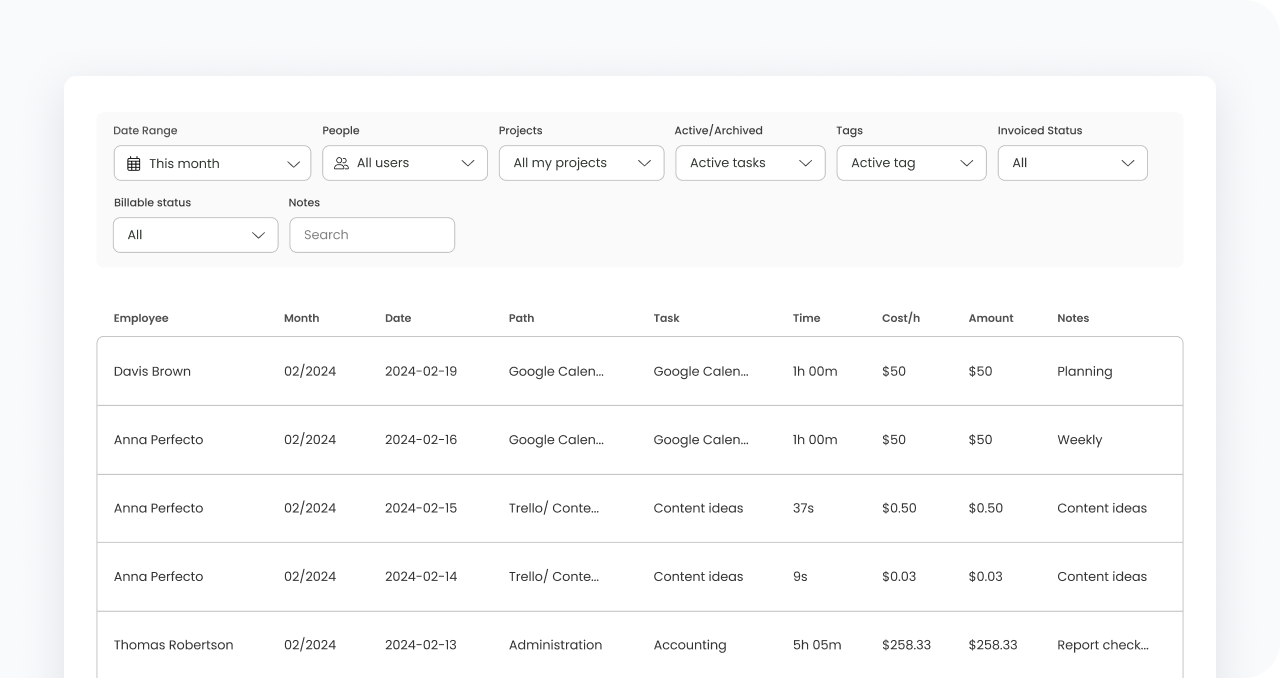Screen dimensions: 1280x678
Task: Click date 2024-02-16
Action: pos(421,440)
